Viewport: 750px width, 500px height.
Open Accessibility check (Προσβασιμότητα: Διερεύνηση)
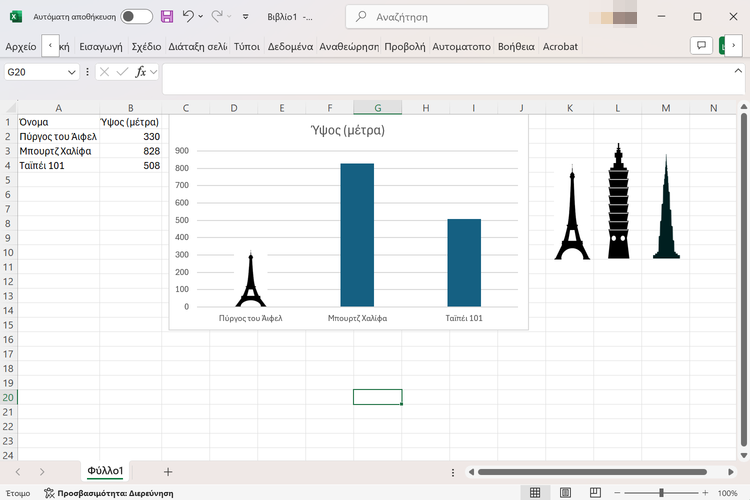[x=109, y=493]
